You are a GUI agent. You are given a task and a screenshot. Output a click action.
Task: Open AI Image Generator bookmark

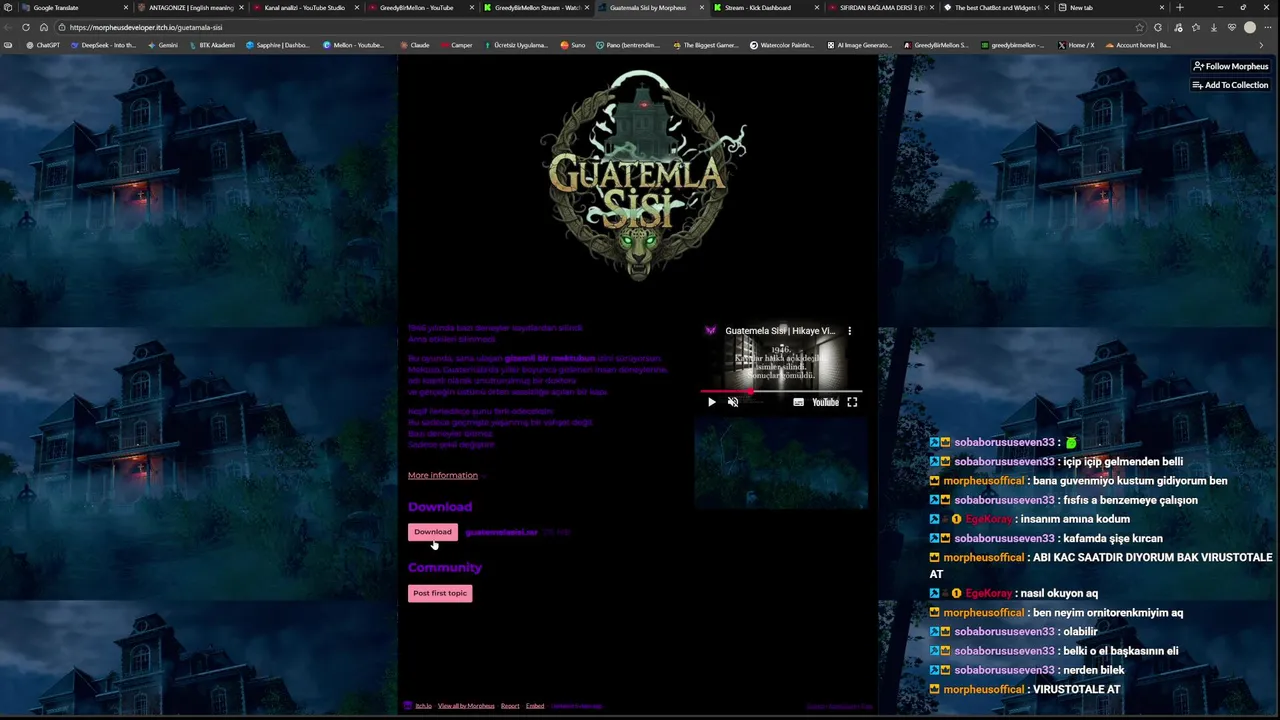click(859, 45)
